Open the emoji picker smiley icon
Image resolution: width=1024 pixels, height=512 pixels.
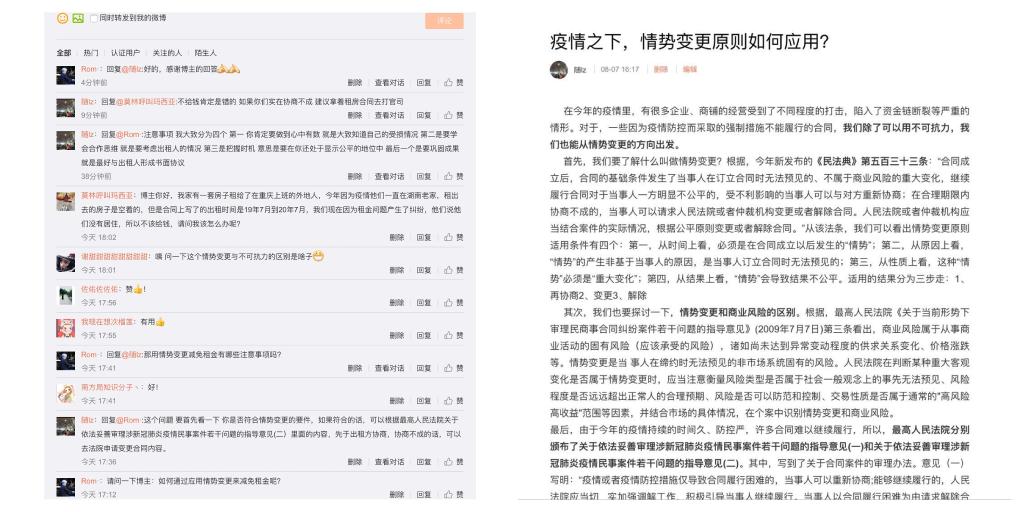pos(62,20)
